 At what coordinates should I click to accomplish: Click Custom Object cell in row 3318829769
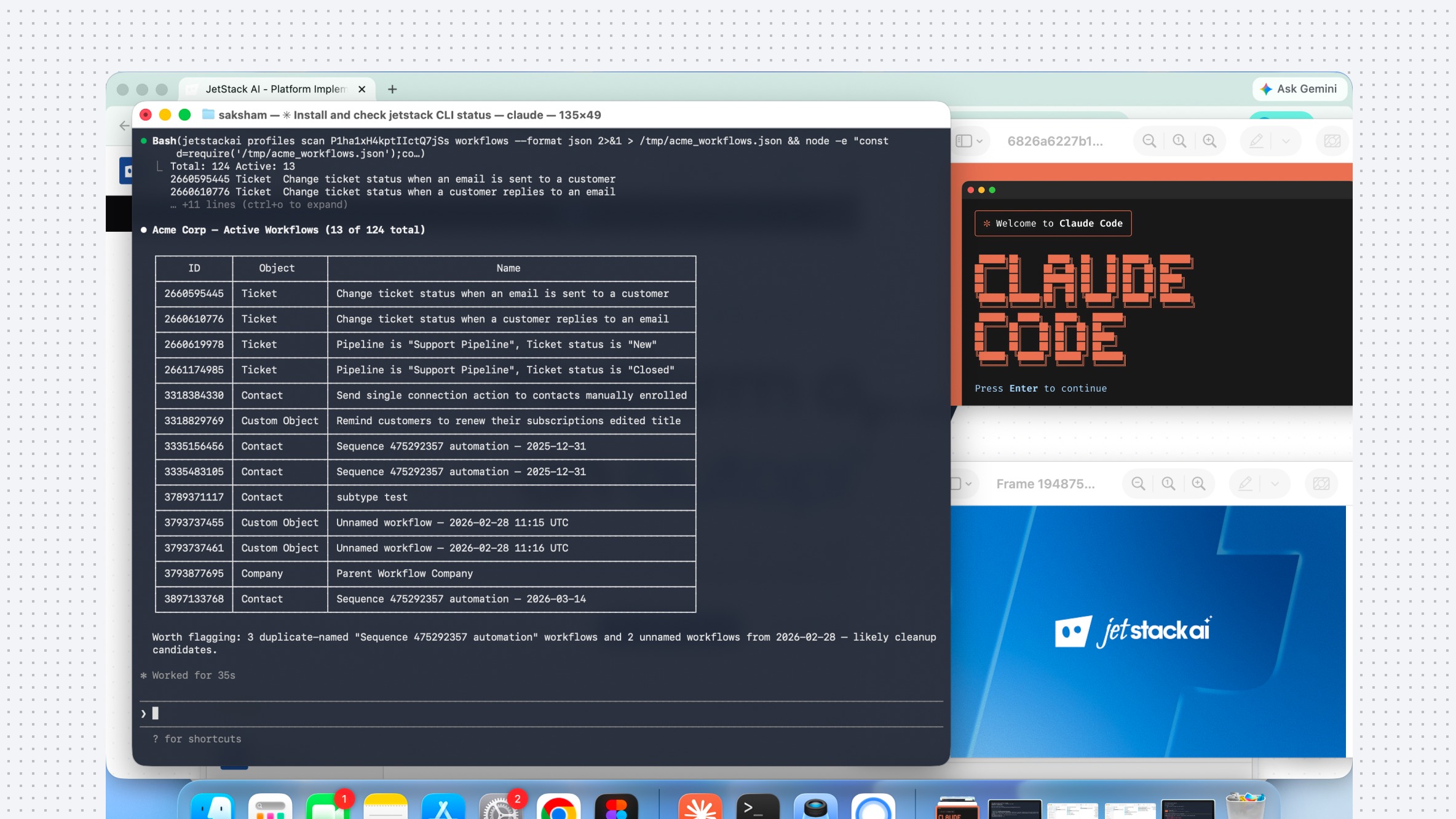pyautogui.click(x=280, y=421)
